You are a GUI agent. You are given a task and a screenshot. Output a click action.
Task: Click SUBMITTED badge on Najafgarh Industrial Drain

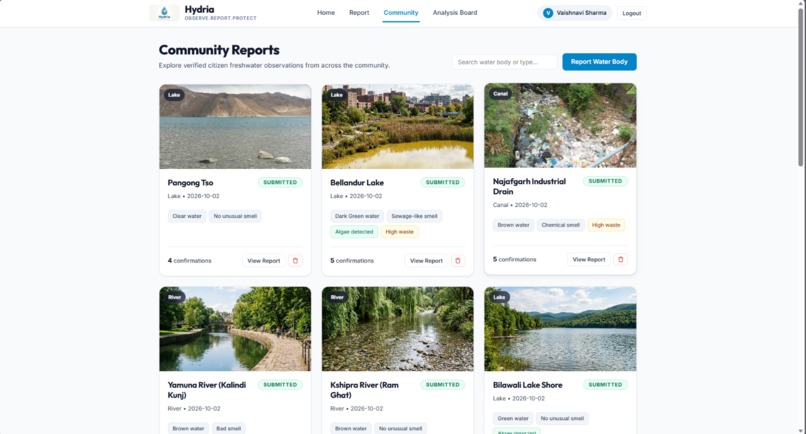[605, 181]
